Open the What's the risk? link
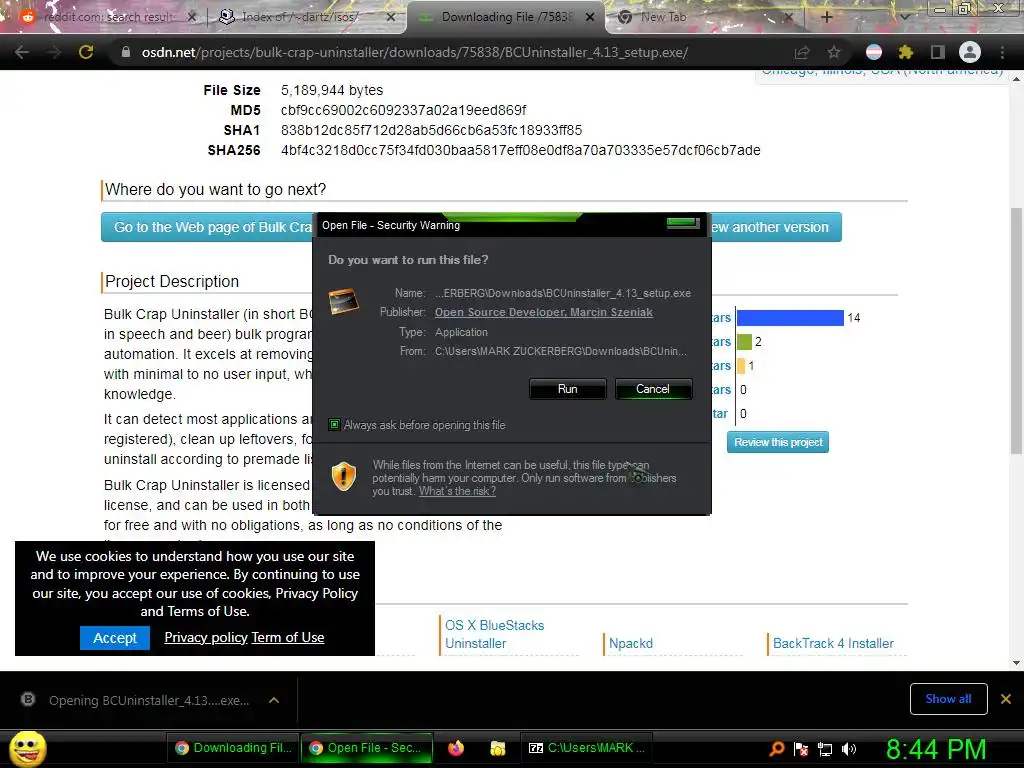Screen dimensions: 1024x768 457,491
